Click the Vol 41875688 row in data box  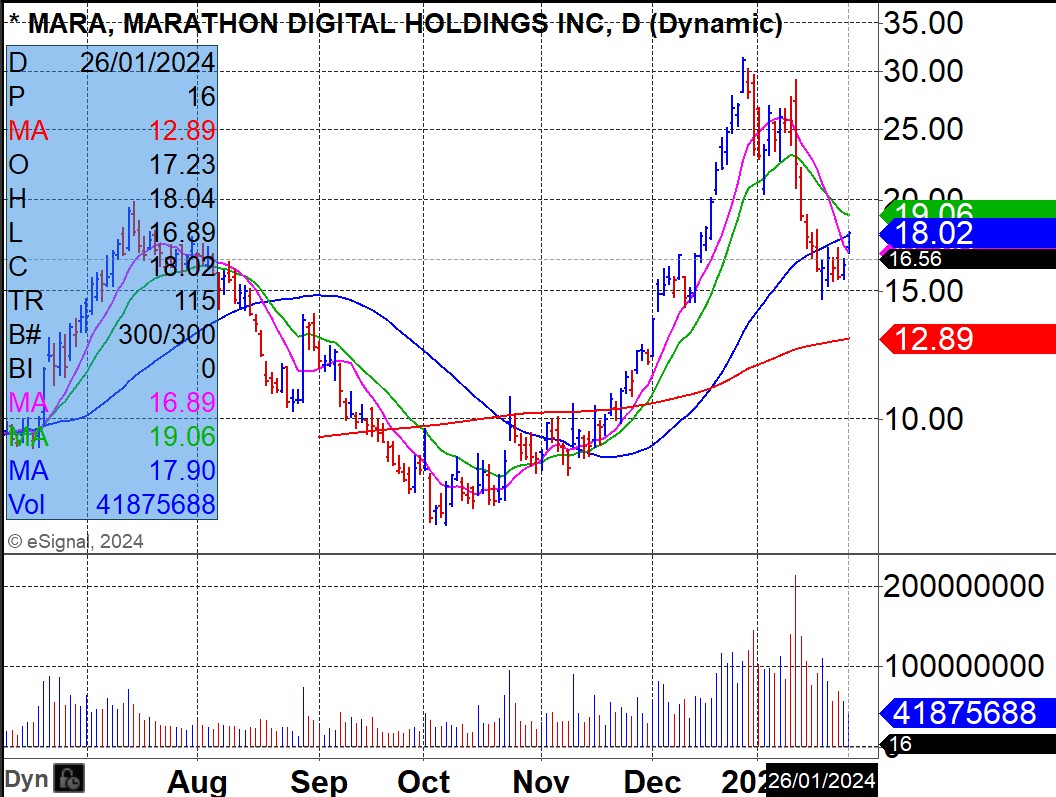pos(112,504)
